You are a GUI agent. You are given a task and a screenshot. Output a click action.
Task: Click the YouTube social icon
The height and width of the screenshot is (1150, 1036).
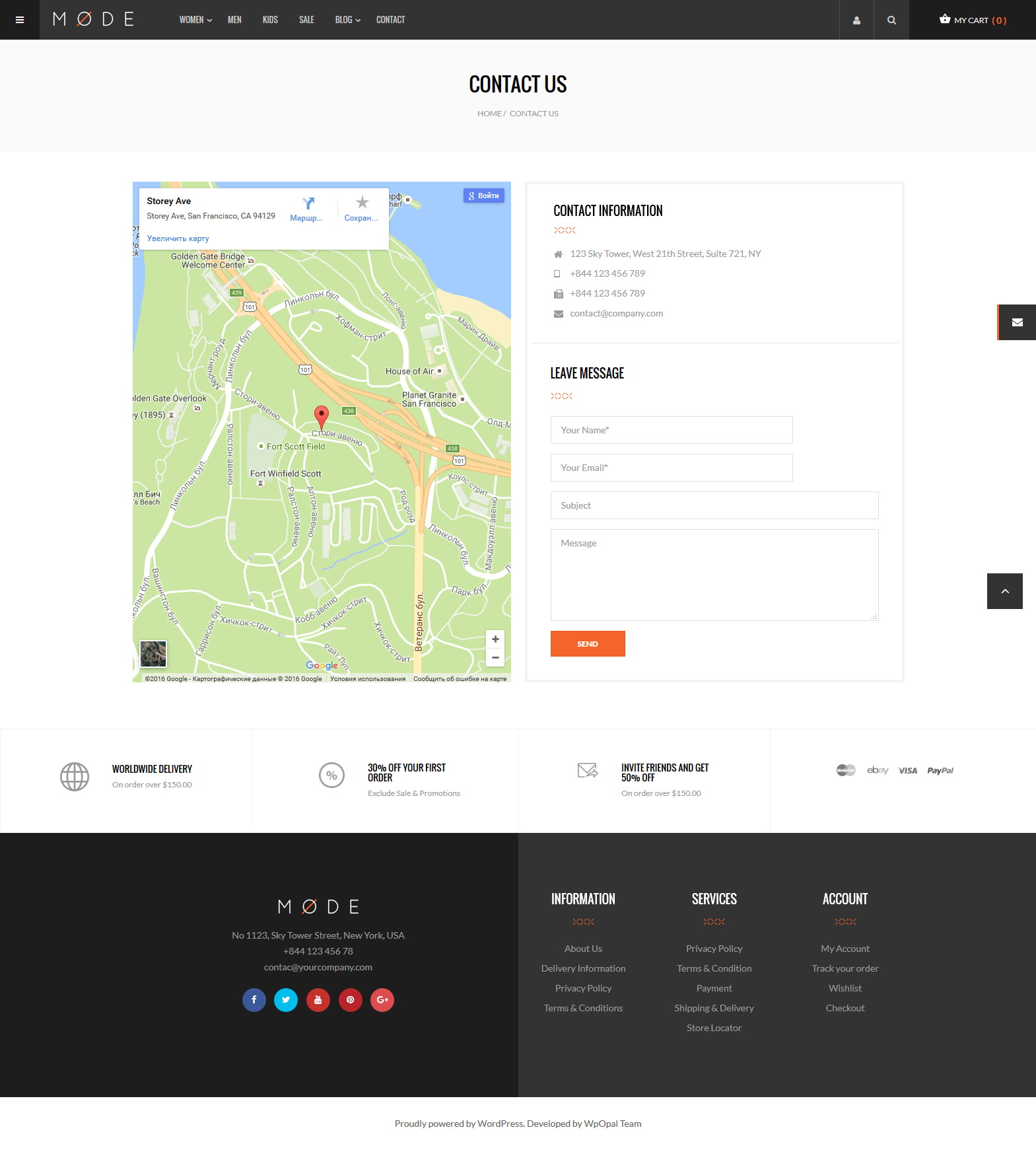[x=318, y=999]
